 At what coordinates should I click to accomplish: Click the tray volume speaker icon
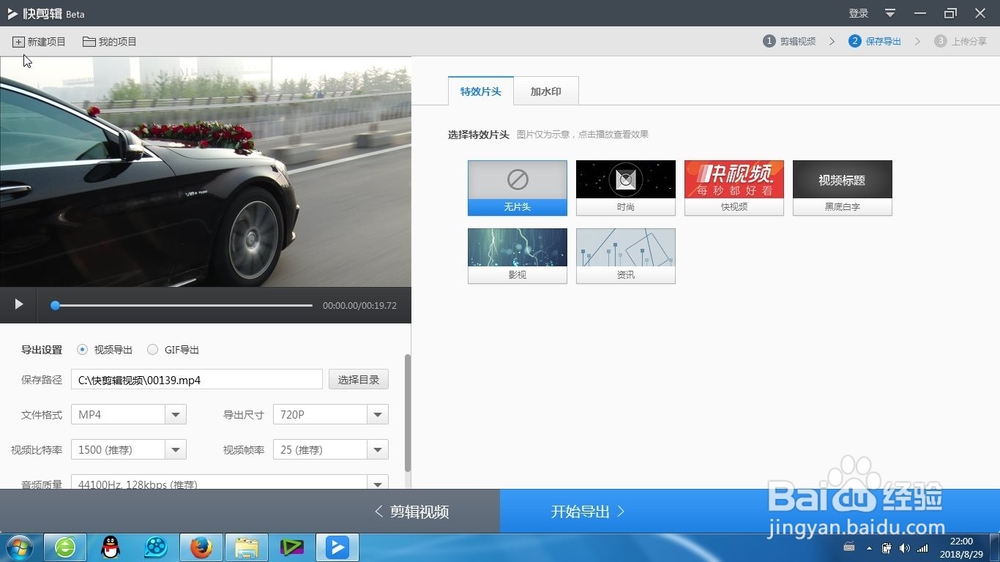pos(904,548)
